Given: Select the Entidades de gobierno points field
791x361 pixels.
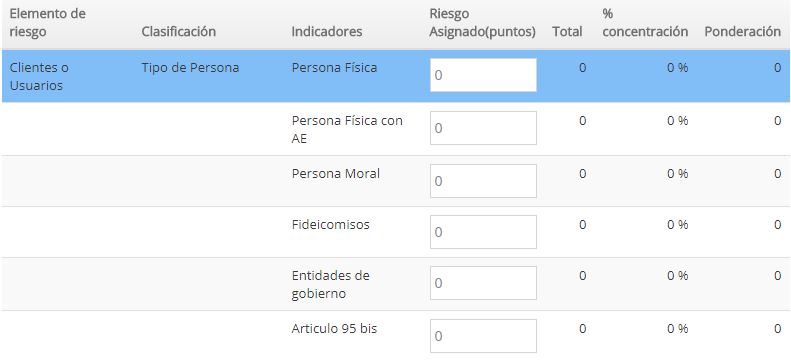Looking at the screenshot, I should pos(483,283).
